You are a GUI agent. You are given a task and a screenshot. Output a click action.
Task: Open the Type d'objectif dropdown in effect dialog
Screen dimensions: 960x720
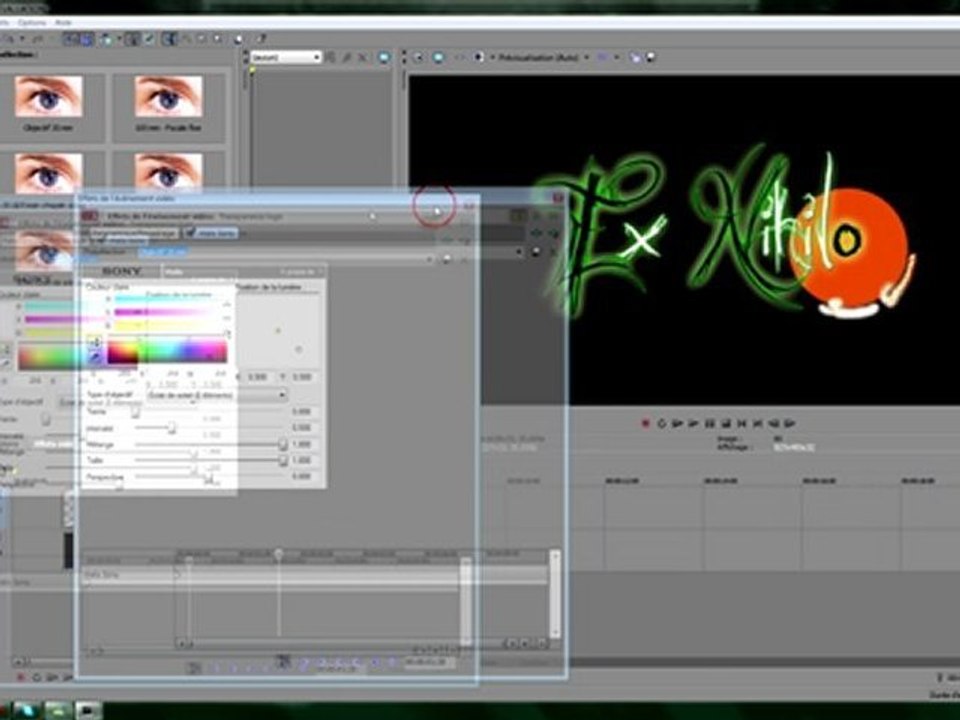pyautogui.click(x=217, y=396)
